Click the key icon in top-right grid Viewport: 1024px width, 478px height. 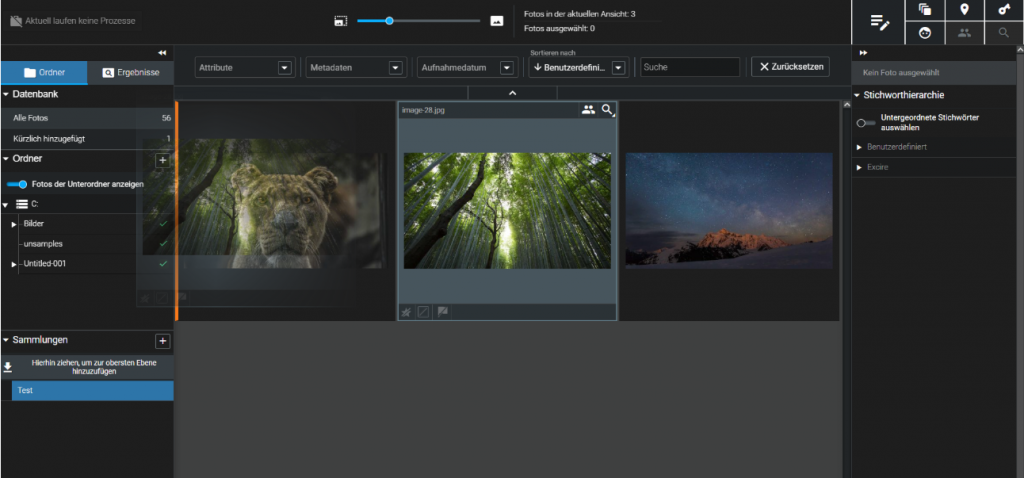(x=1003, y=10)
